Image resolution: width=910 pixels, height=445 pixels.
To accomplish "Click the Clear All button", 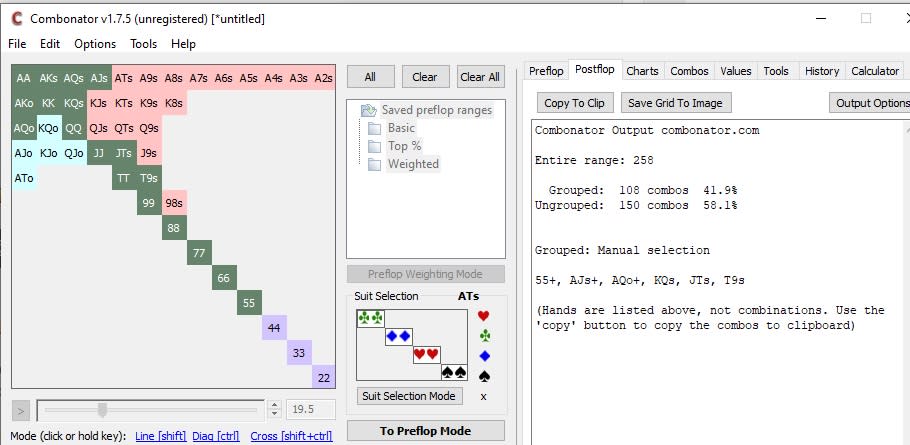I will [480, 77].
